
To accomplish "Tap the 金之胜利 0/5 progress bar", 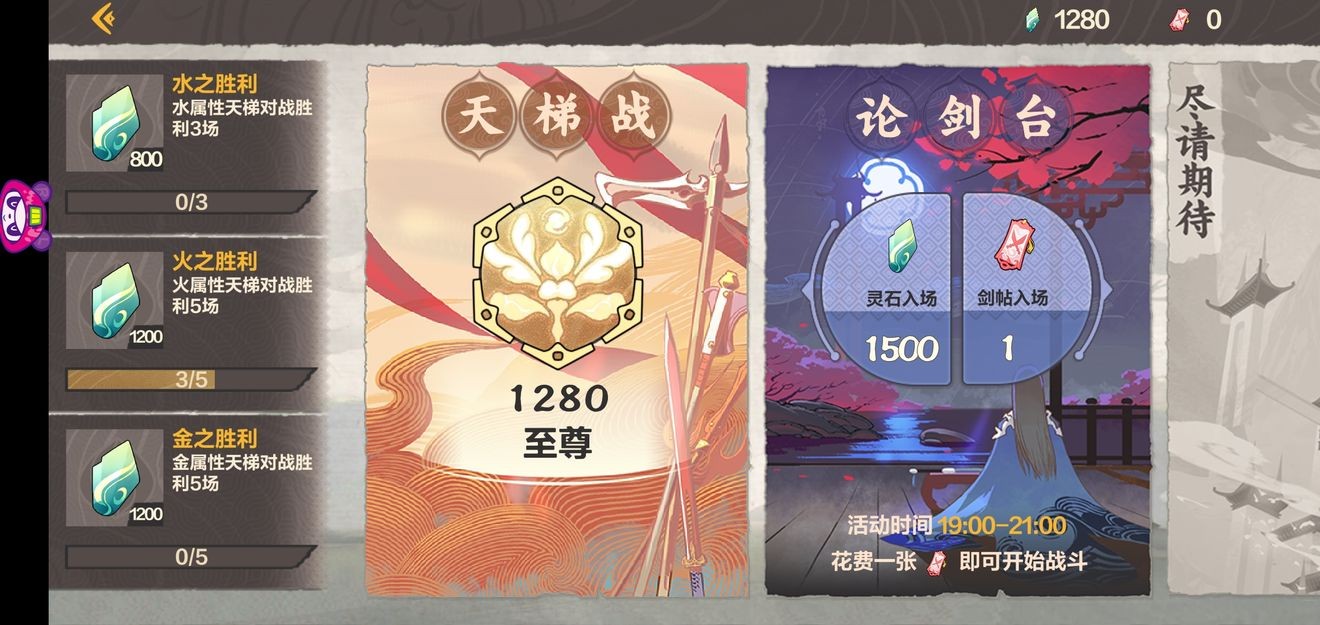I will pos(191,557).
